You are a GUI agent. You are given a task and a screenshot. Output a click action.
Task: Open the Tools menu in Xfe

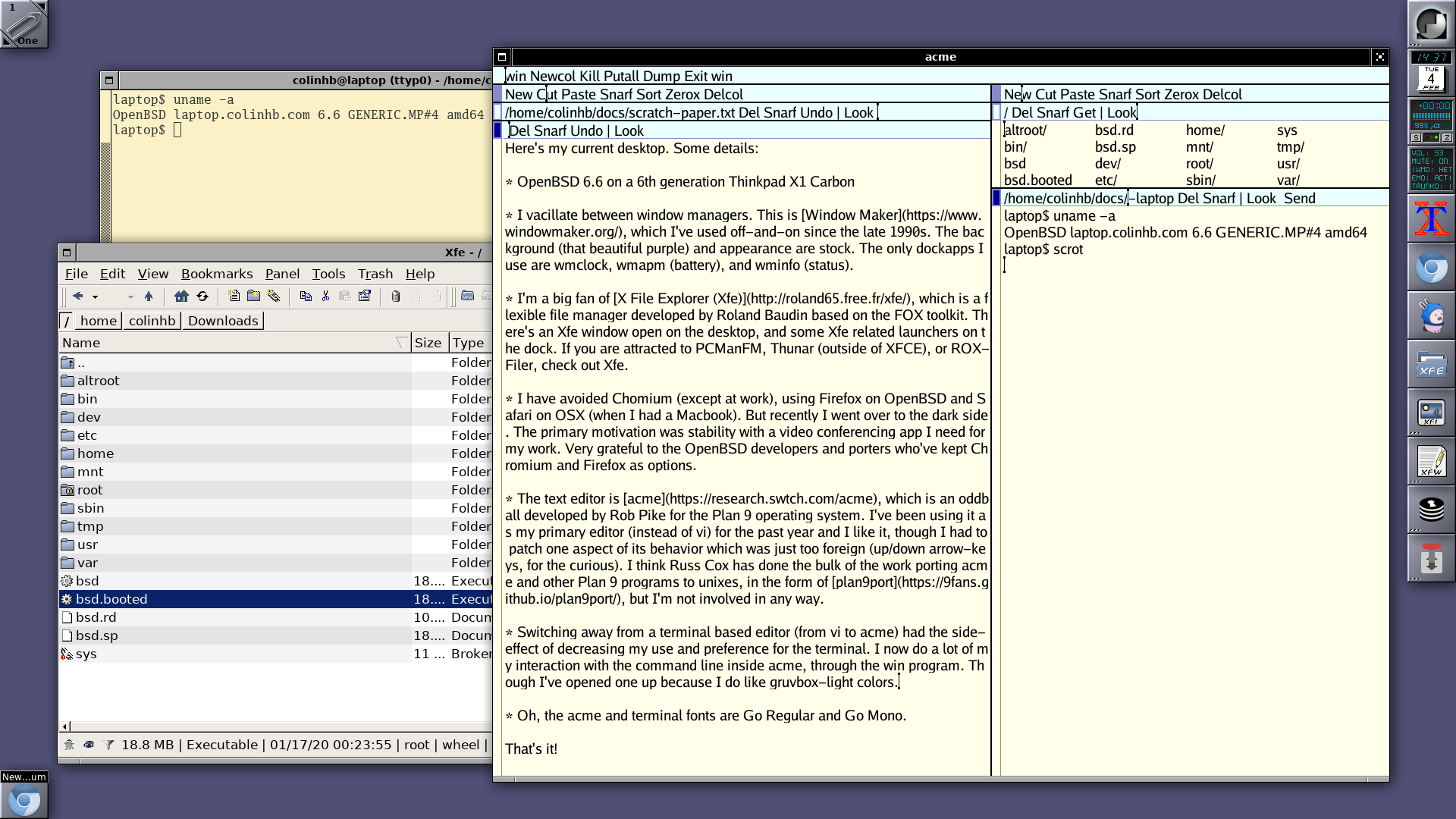pos(328,274)
